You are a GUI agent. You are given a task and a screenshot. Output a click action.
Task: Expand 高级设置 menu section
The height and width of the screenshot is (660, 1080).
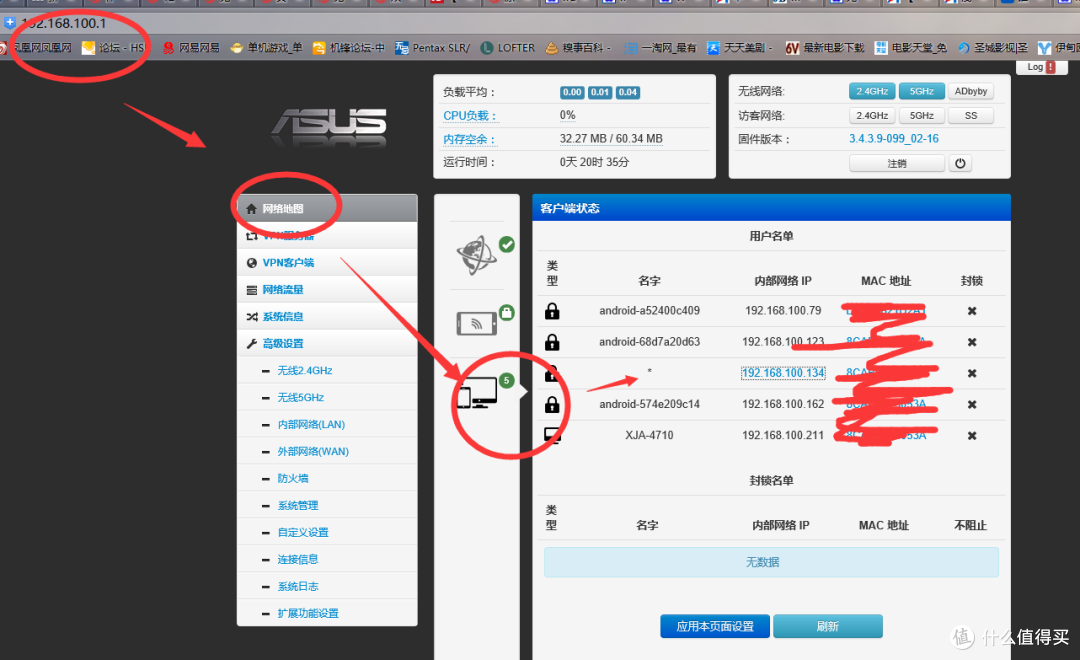pyautogui.click(x=327, y=343)
